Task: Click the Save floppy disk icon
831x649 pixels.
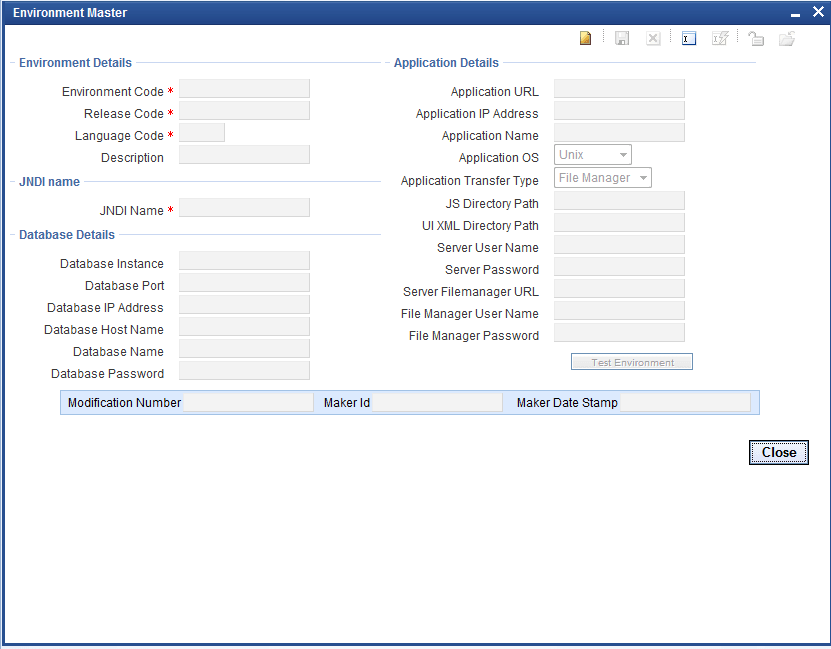Action: [x=622, y=38]
